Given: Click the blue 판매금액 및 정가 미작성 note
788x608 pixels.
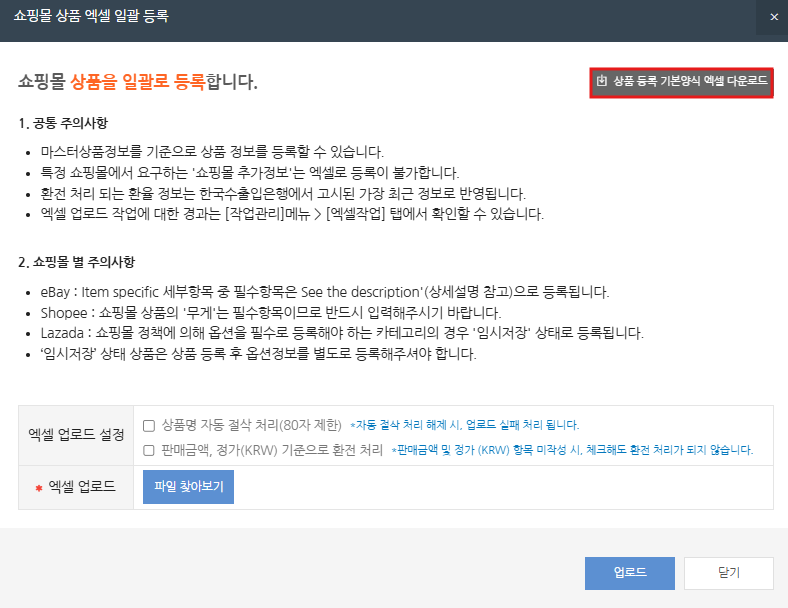Looking at the screenshot, I should tap(572, 451).
